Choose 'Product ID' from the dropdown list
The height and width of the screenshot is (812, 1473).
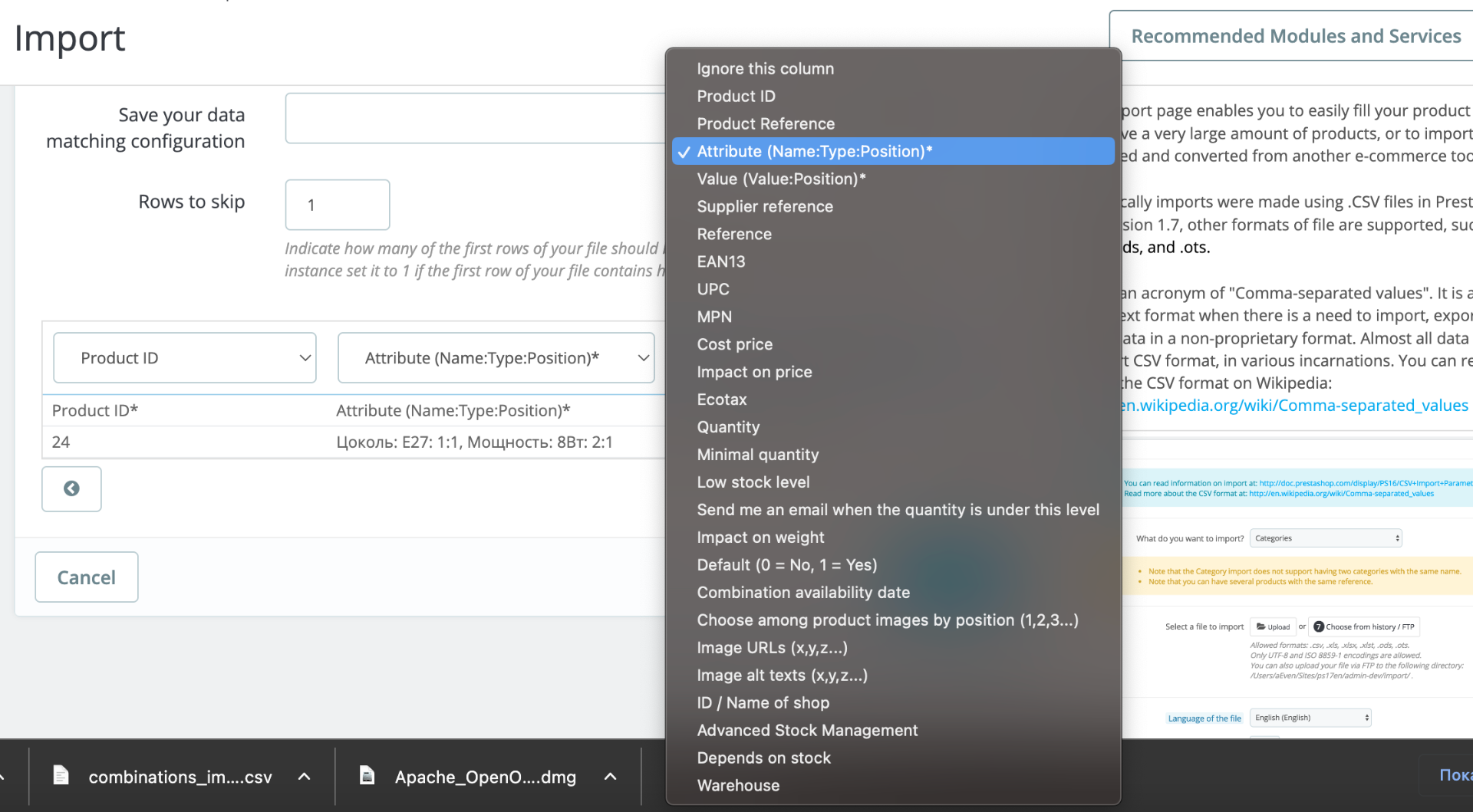[893, 97]
